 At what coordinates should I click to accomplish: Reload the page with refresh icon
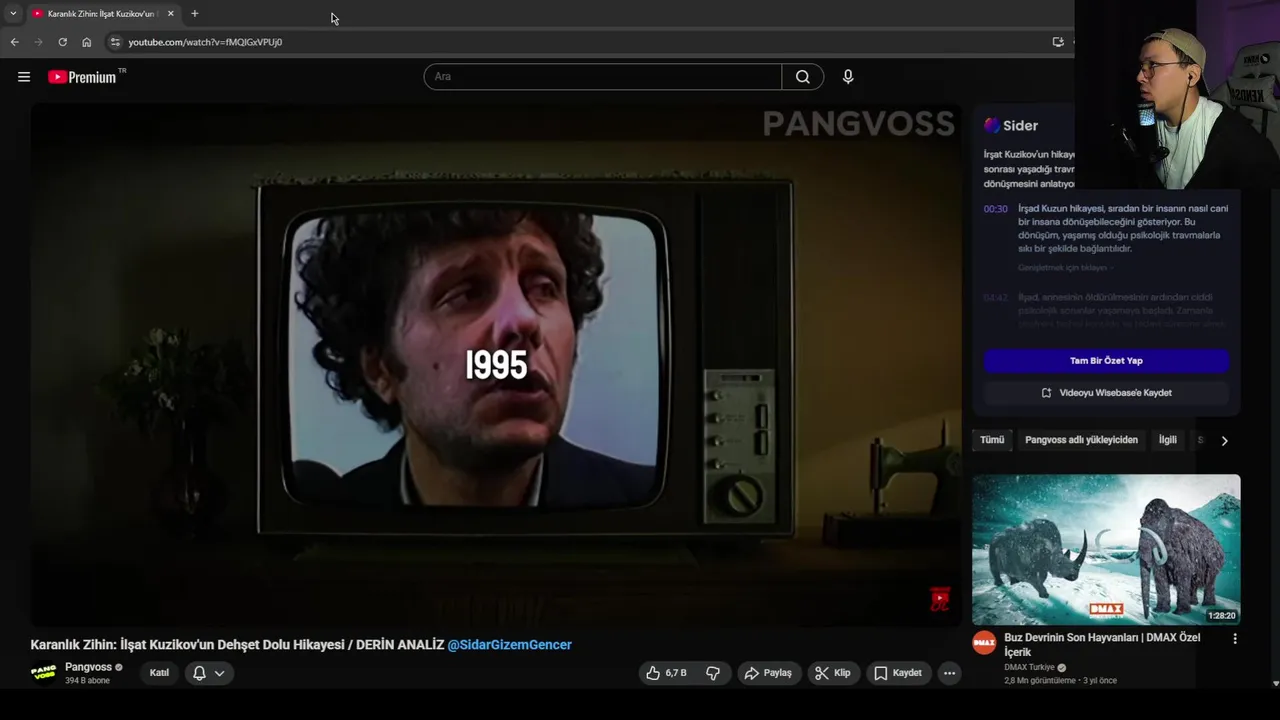(x=62, y=42)
